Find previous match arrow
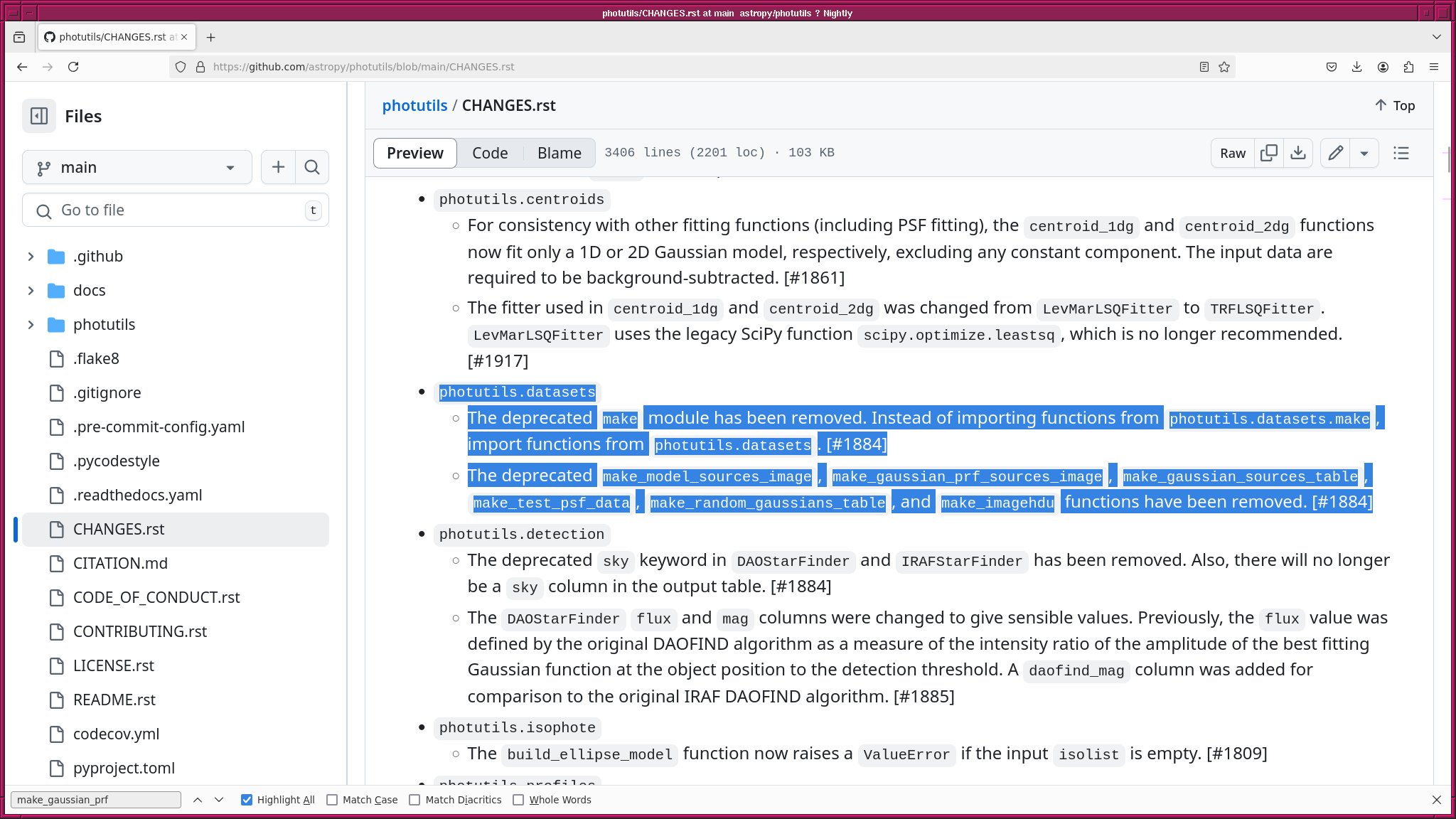 [x=198, y=800]
